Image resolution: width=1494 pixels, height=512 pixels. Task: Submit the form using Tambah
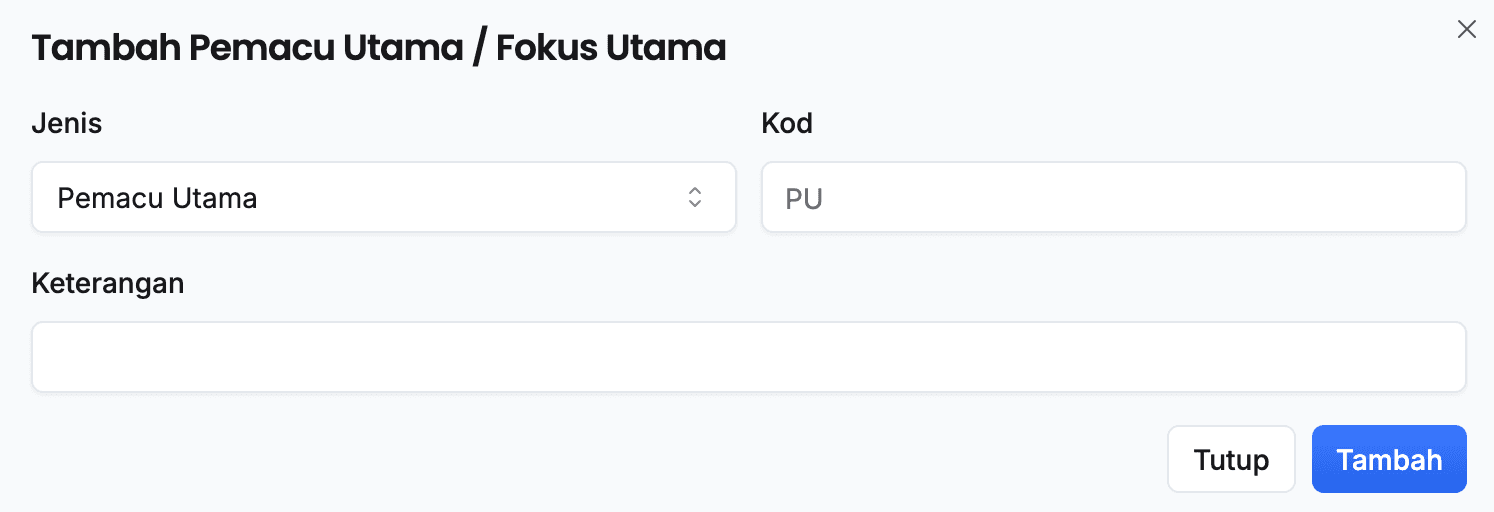(1388, 460)
